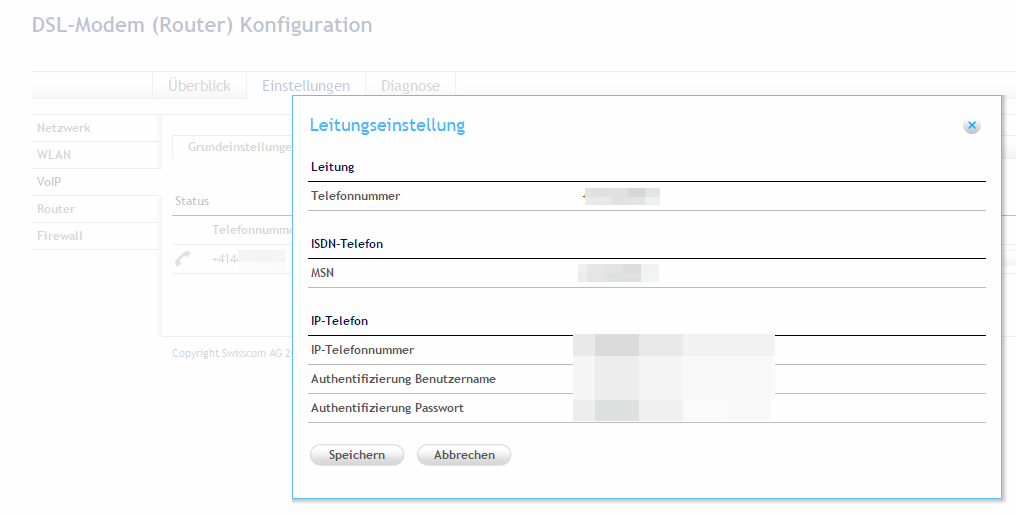Select VoIP in the sidebar
This screenshot has width=1016, height=516.
click(50, 182)
